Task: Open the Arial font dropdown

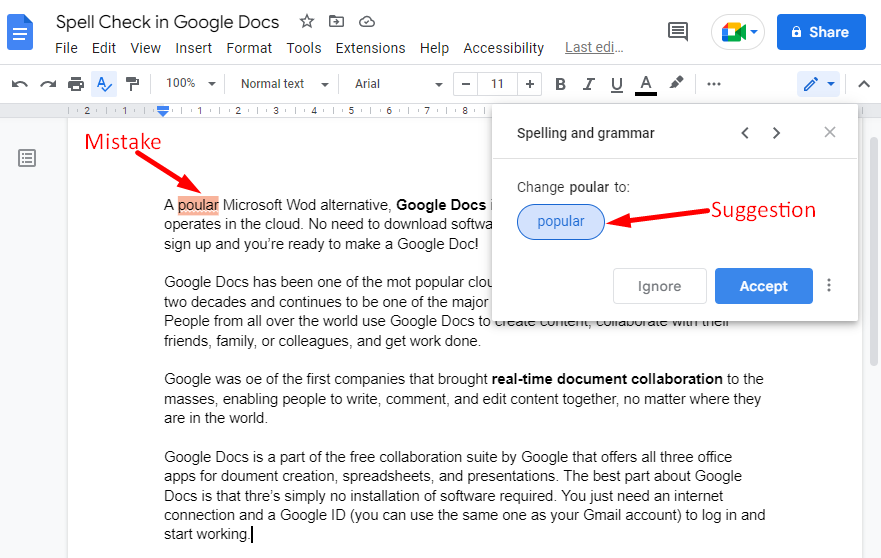Action: [398, 84]
